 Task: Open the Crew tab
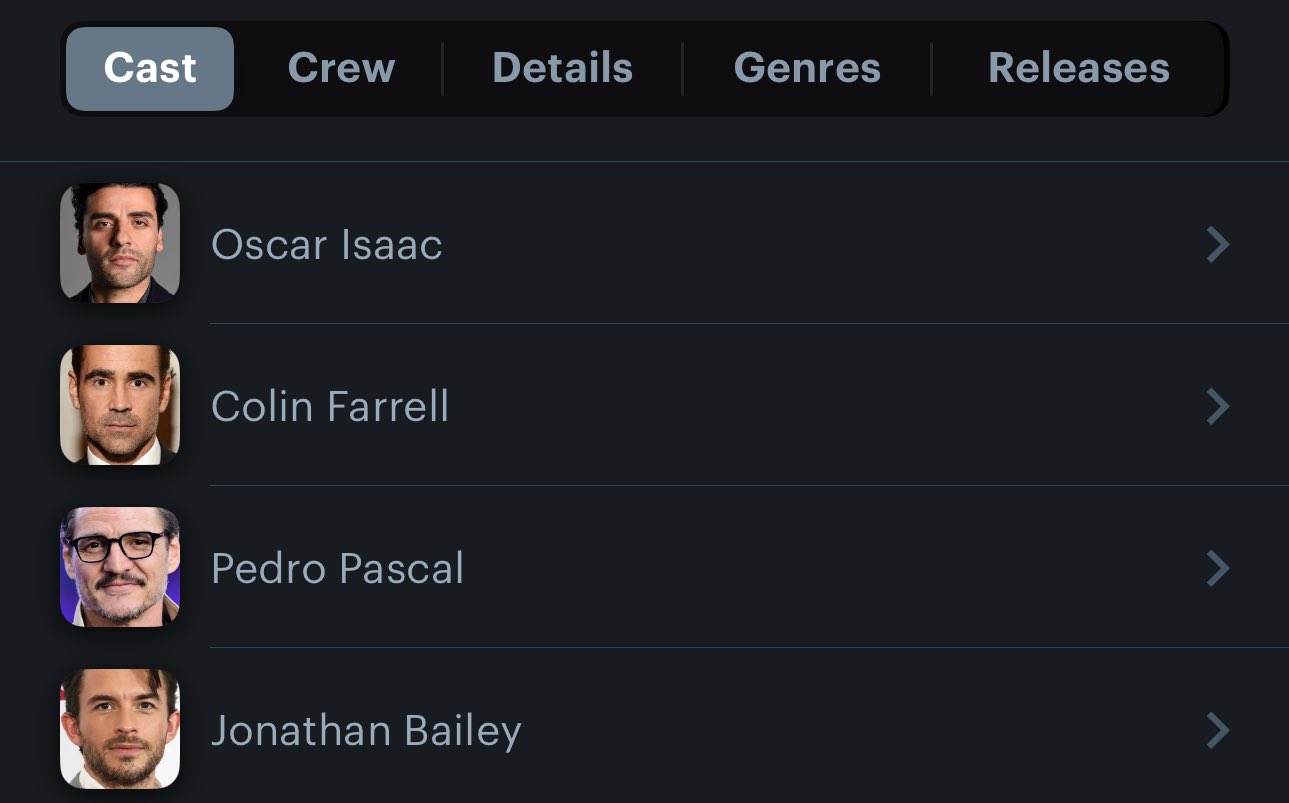click(341, 68)
